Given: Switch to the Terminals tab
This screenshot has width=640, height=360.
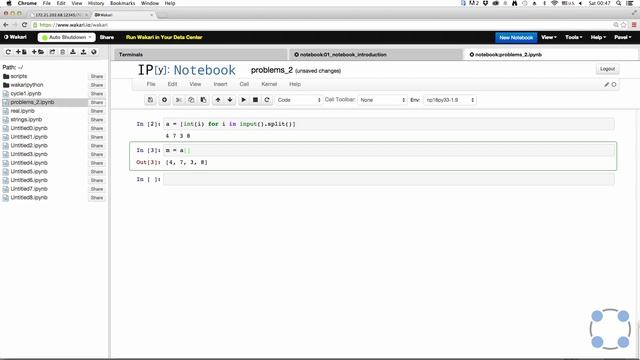Looking at the screenshot, I should pyautogui.click(x=200, y=54).
